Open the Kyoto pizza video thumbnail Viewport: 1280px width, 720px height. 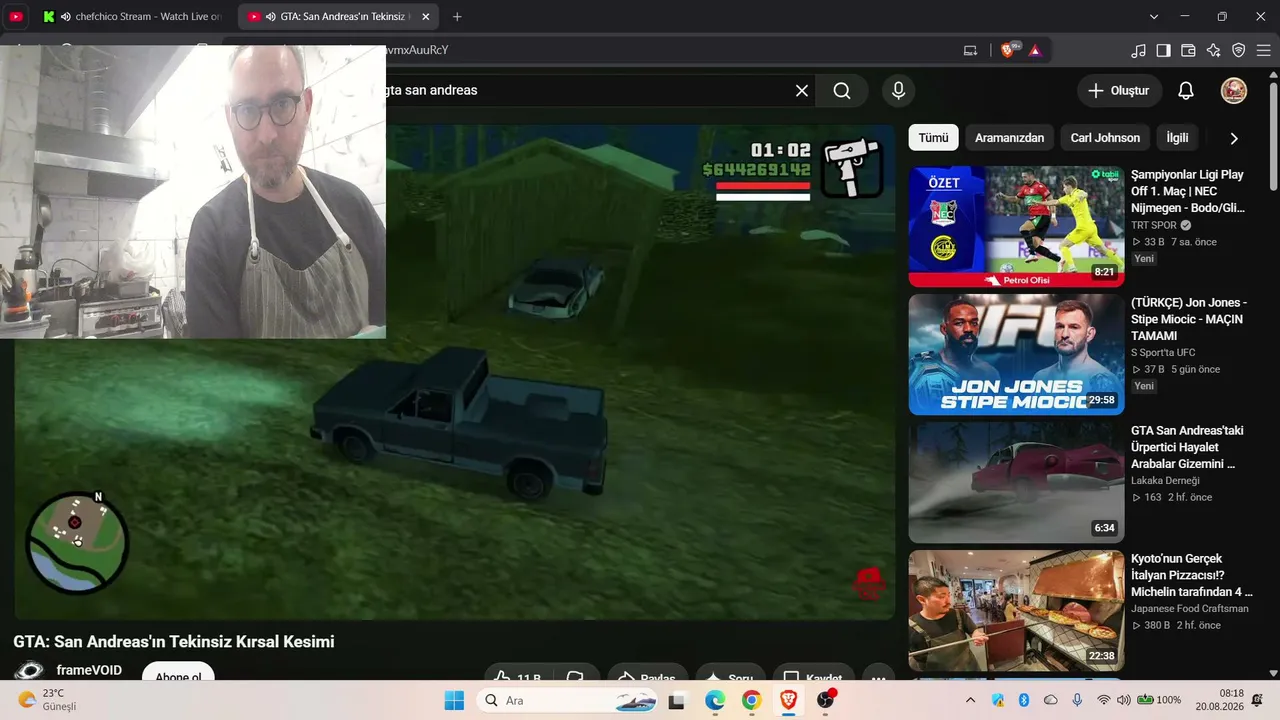click(1016, 610)
